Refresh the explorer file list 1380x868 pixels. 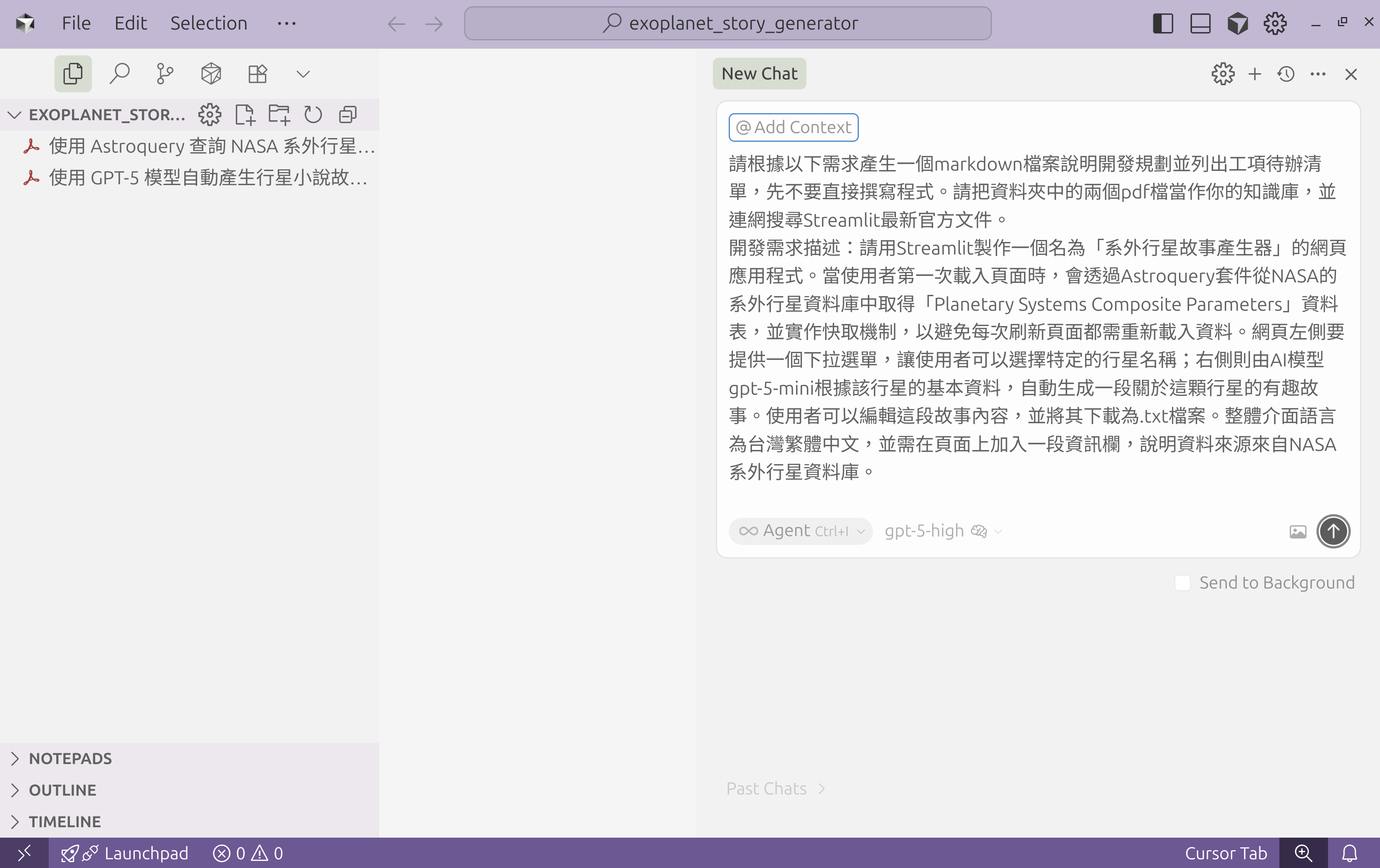pos(313,115)
